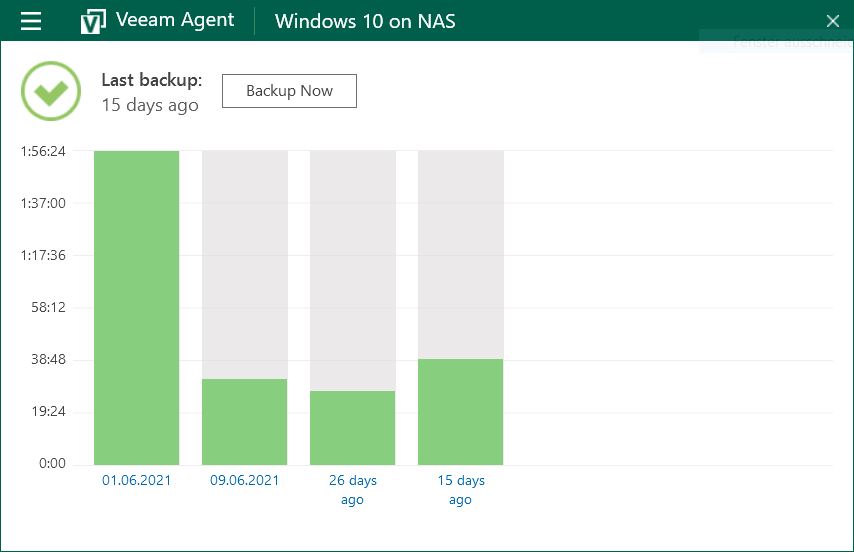The width and height of the screenshot is (854, 553).
Task: Select the 15 days ago backup bar
Action: pyautogui.click(x=460, y=412)
